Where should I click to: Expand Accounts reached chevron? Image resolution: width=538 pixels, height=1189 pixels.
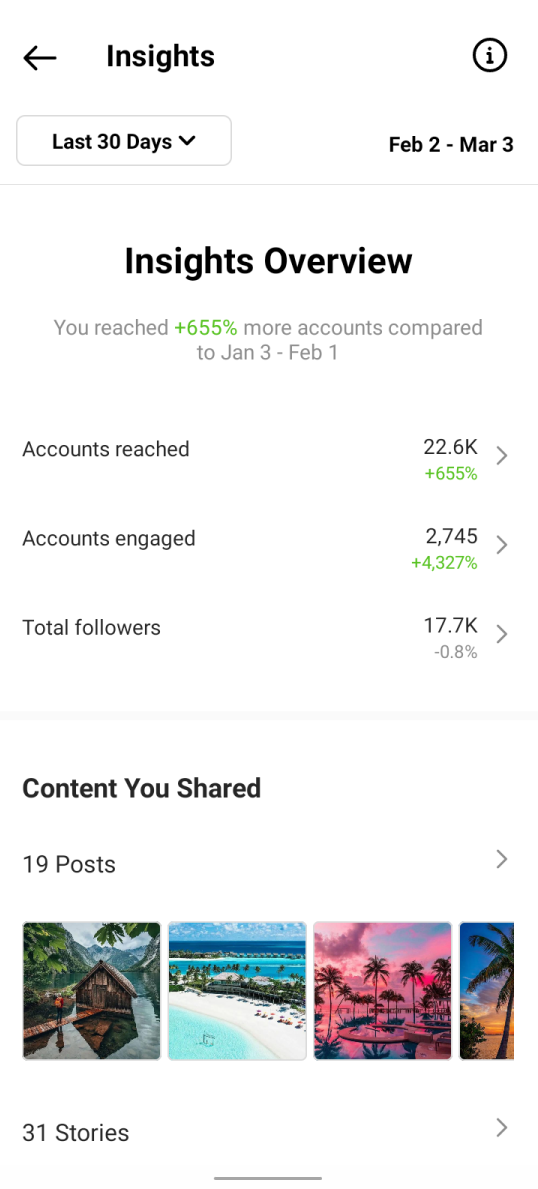pyautogui.click(x=502, y=456)
